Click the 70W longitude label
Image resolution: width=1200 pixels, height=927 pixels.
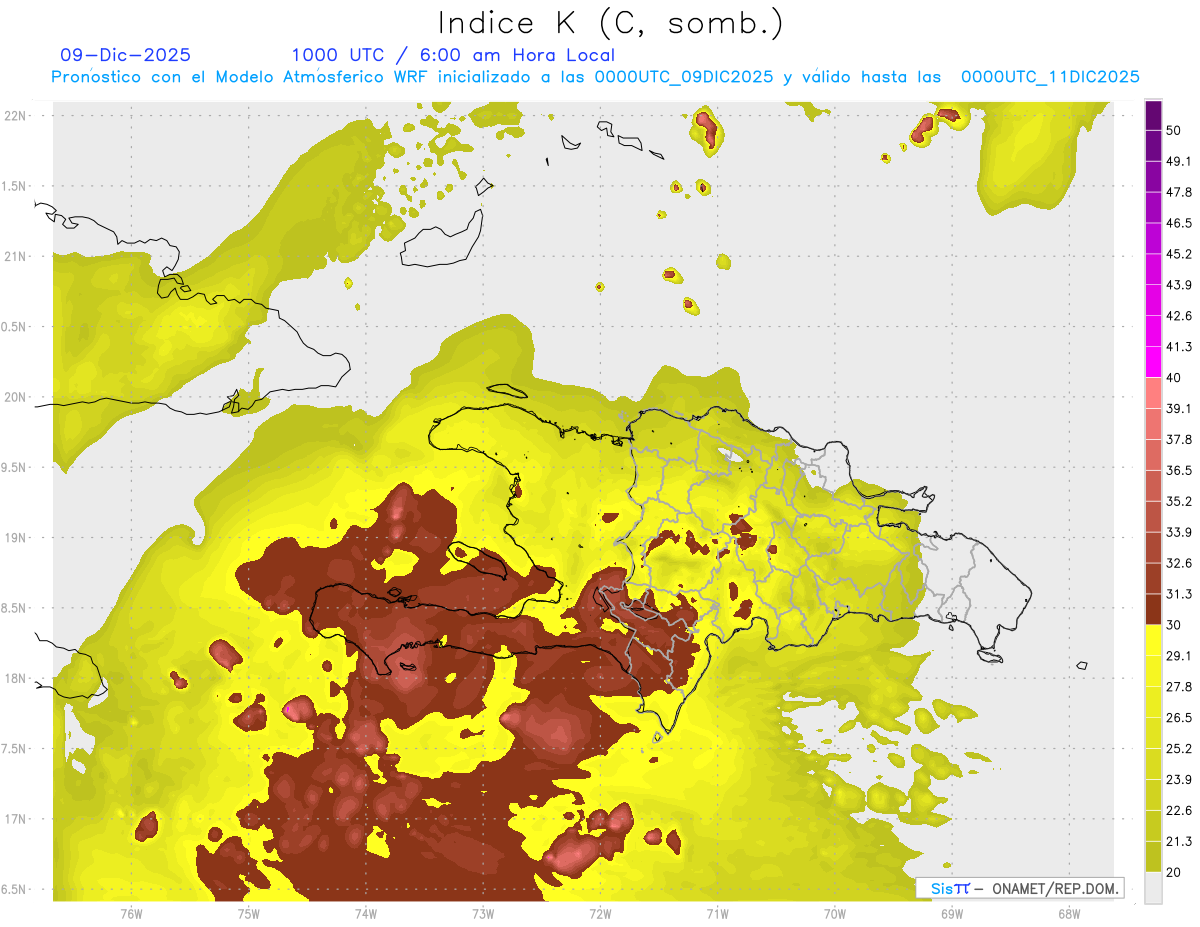[835, 914]
